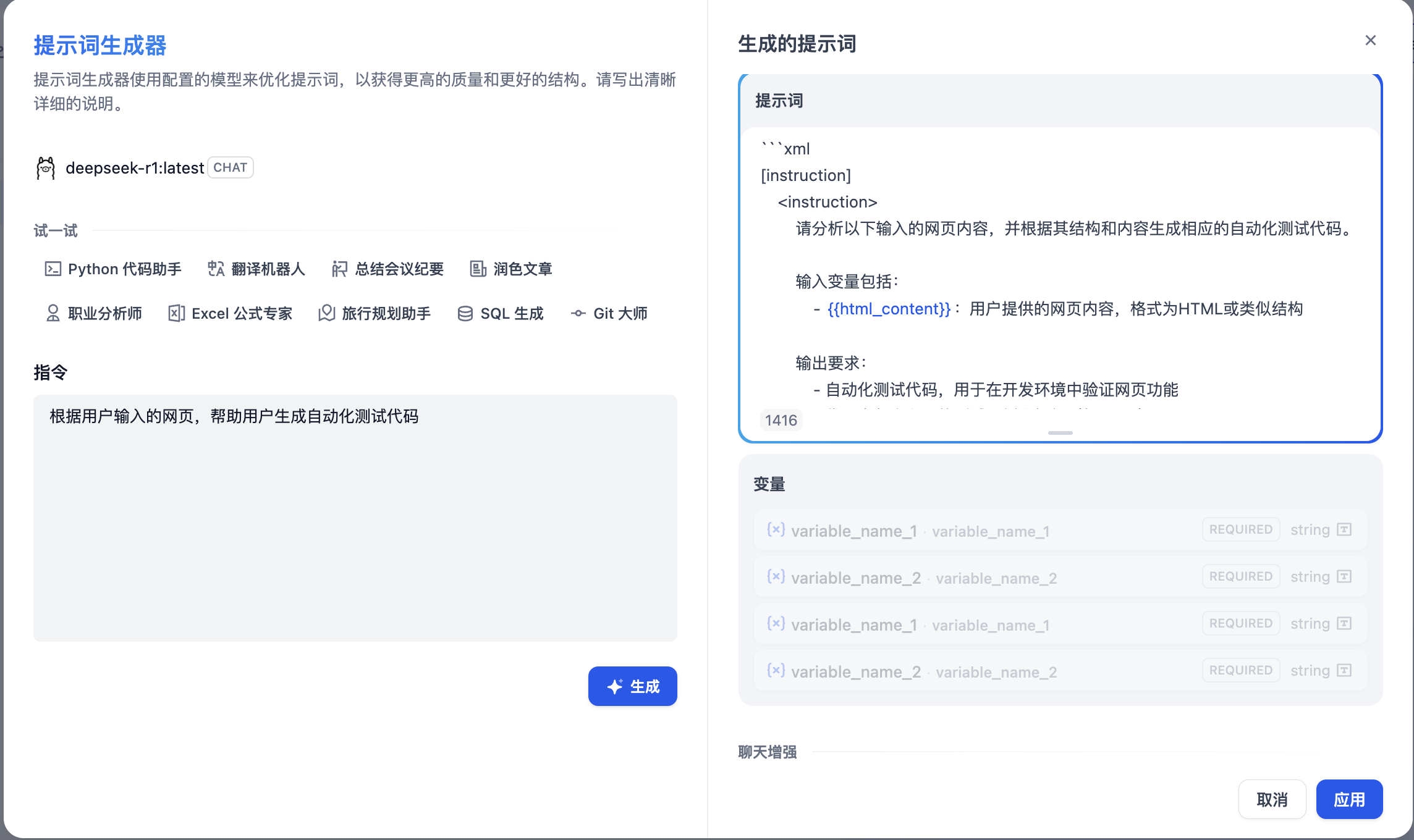
Task: Click the 生成 generate button
Action: pos(632,686)
